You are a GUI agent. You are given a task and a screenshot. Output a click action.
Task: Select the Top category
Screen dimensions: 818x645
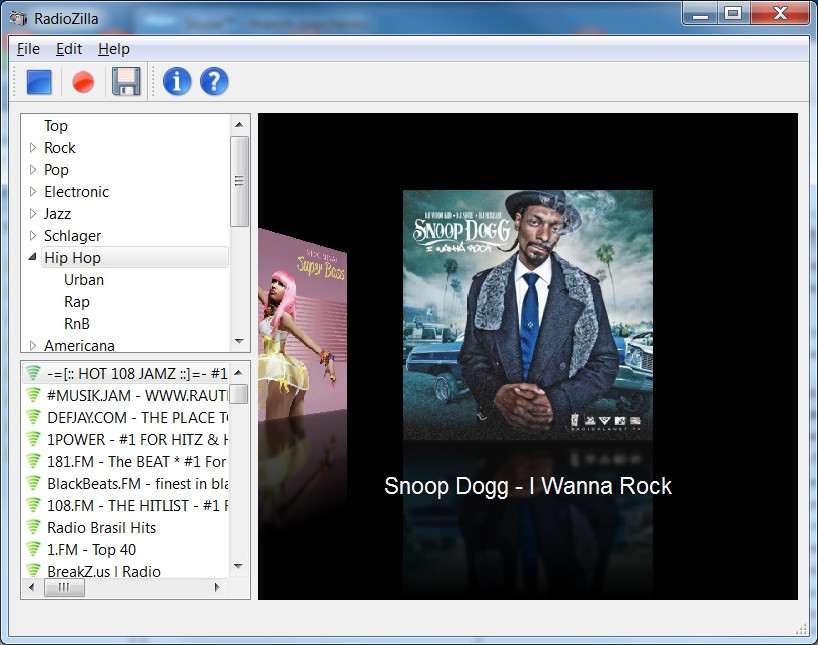[56, 126]
